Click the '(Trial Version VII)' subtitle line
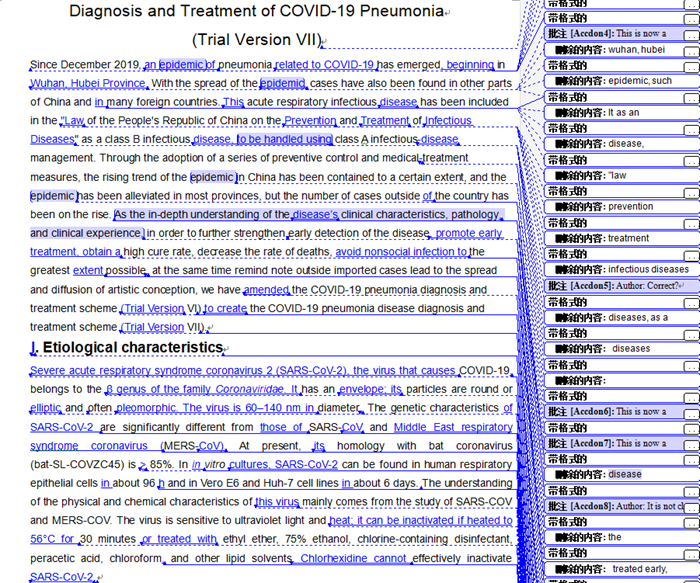This screenshot has height=583, width=700. pos(256,40)
